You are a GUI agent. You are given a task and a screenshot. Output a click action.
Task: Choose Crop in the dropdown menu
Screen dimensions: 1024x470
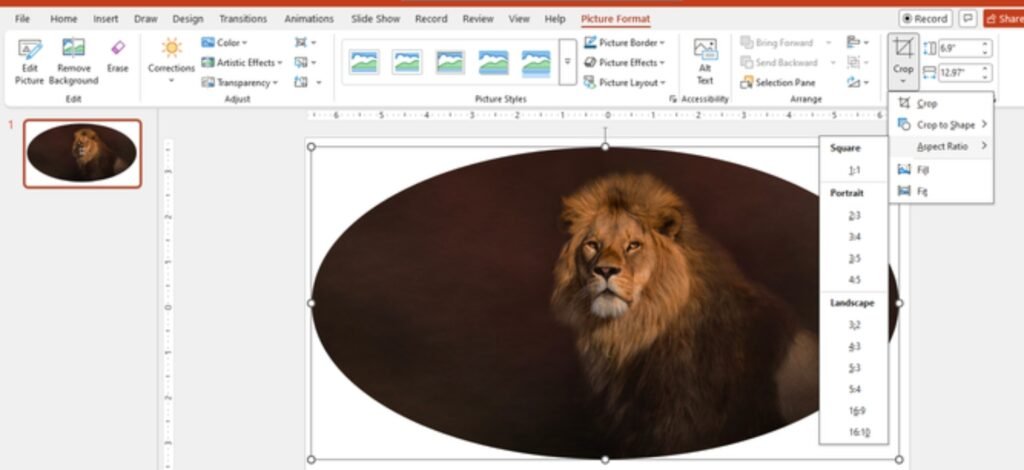point(941,103)
